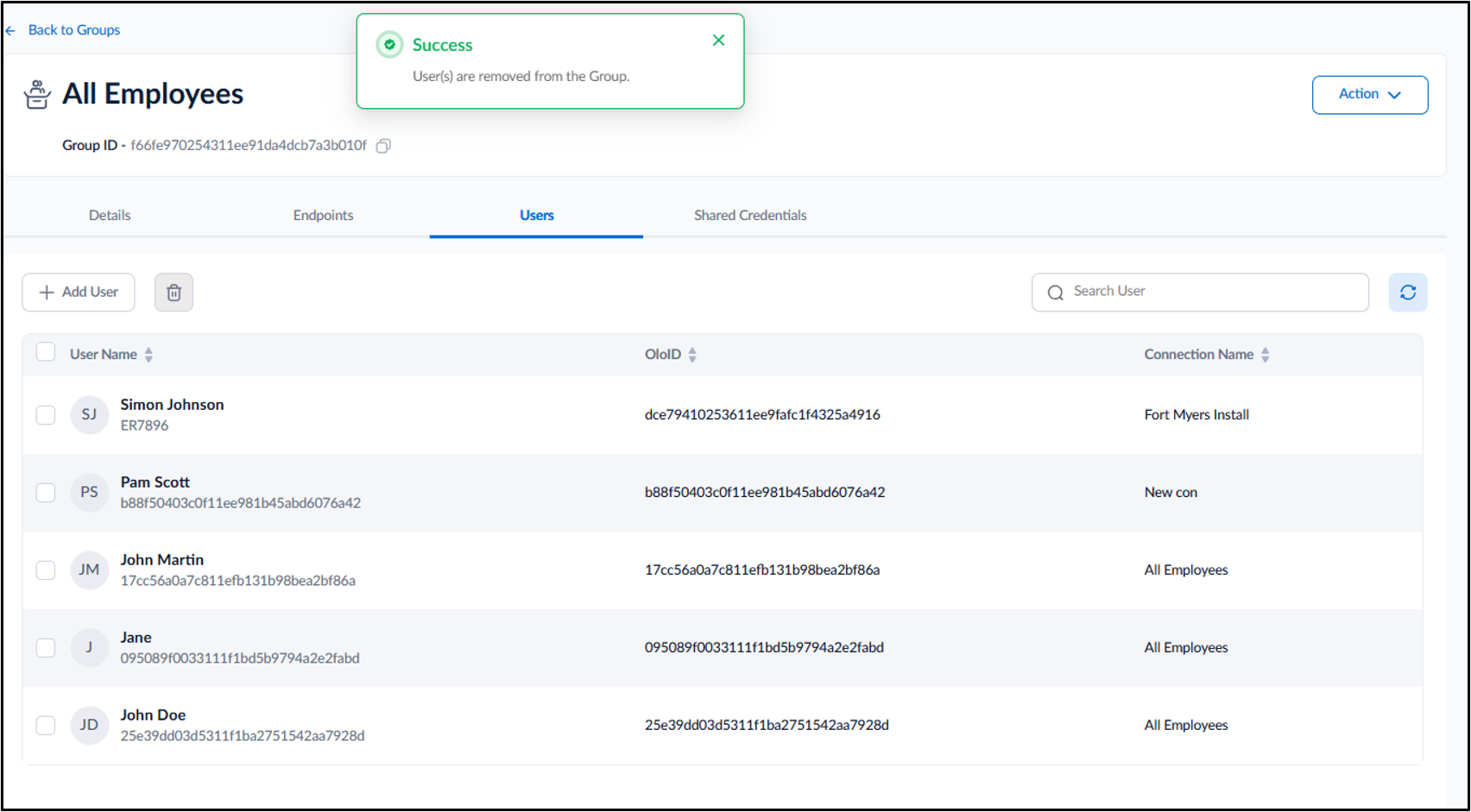The width and height of the screenshot is (1471, 812).
Task: Open the Action dropdown
Action: click(1370, 95)
